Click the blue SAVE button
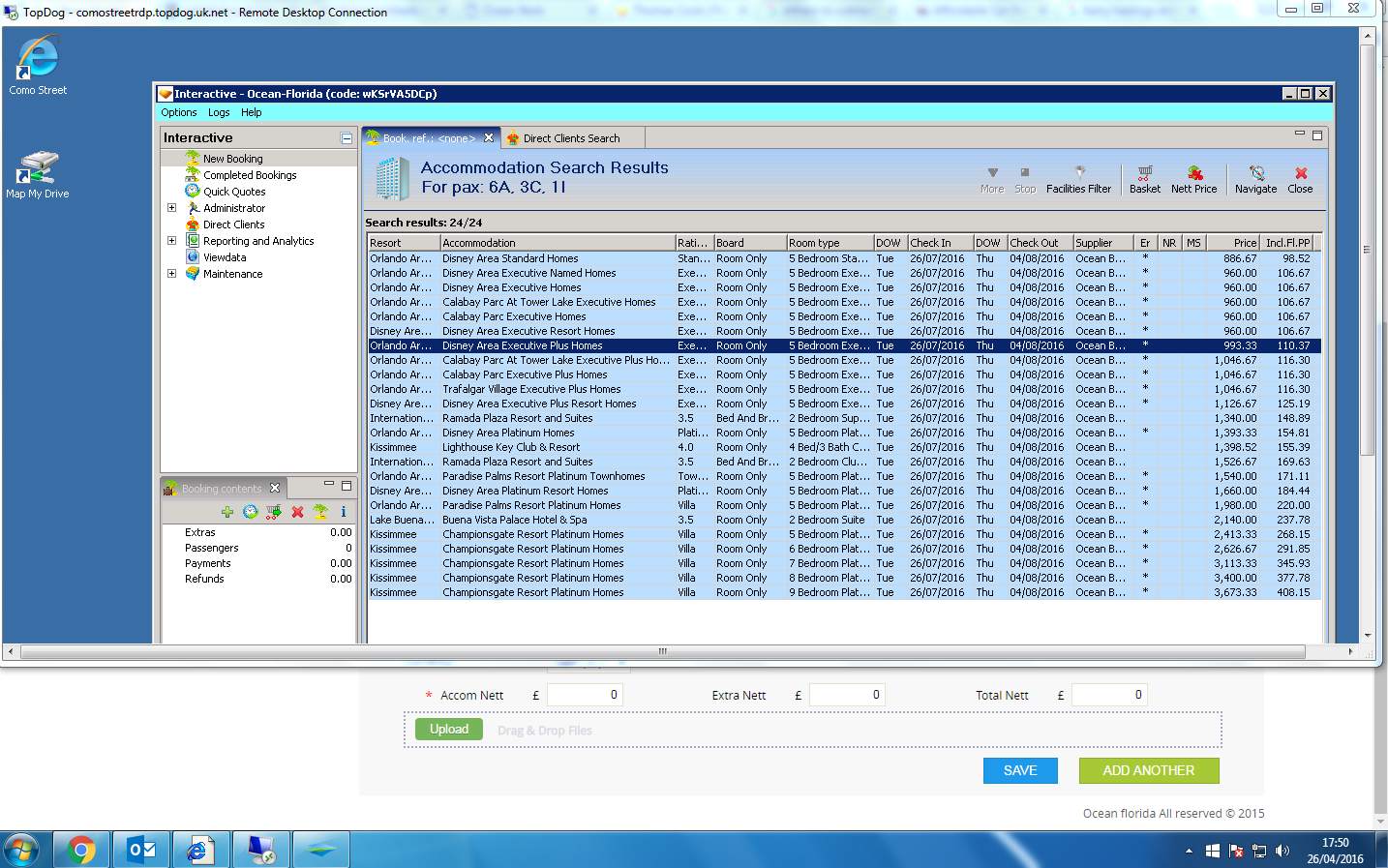 (x=1020, y=770)
